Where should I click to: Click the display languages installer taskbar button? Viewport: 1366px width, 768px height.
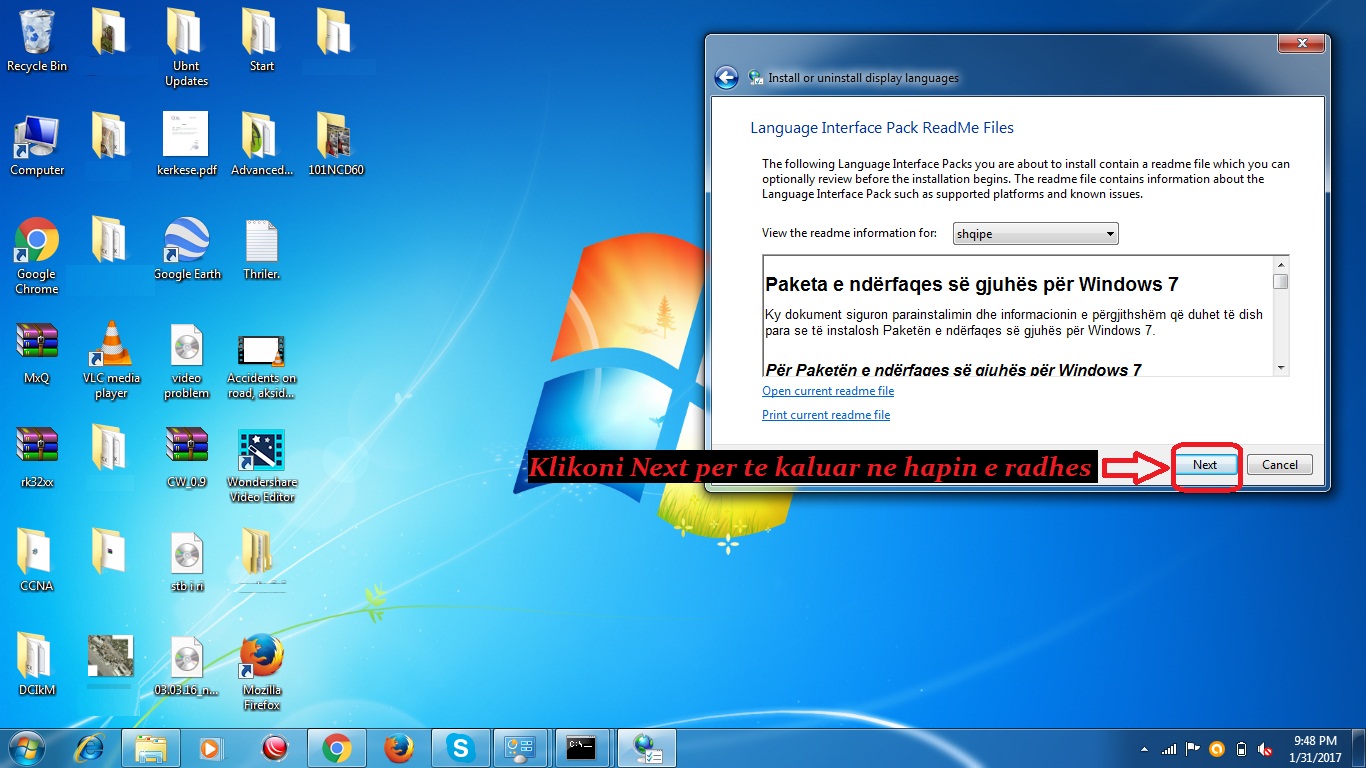646,748
